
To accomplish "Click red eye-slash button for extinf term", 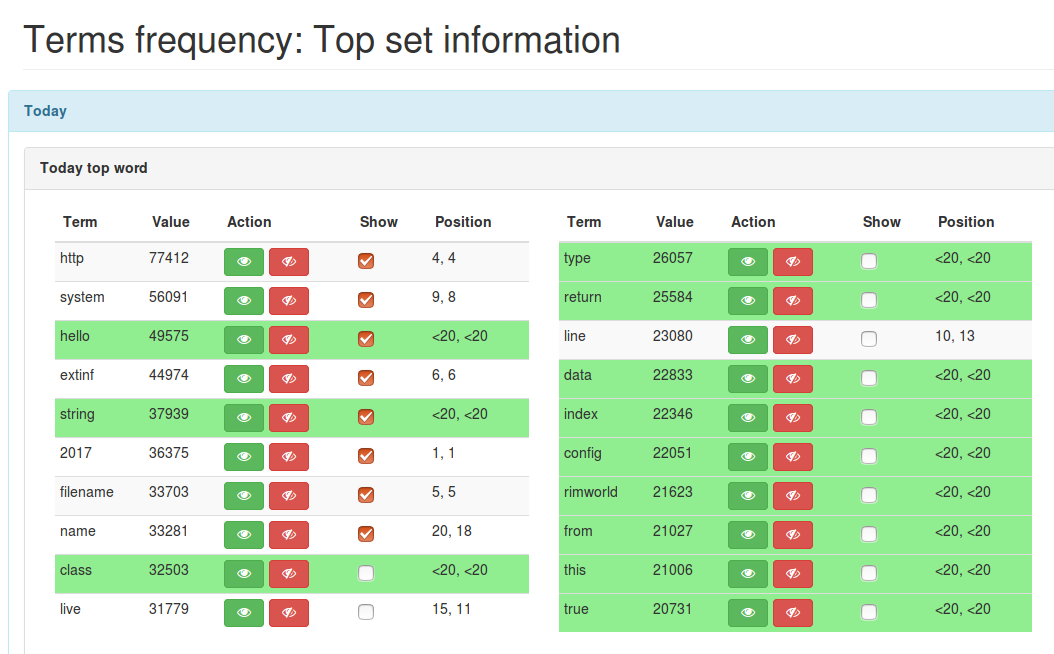I will click(289, 379).
